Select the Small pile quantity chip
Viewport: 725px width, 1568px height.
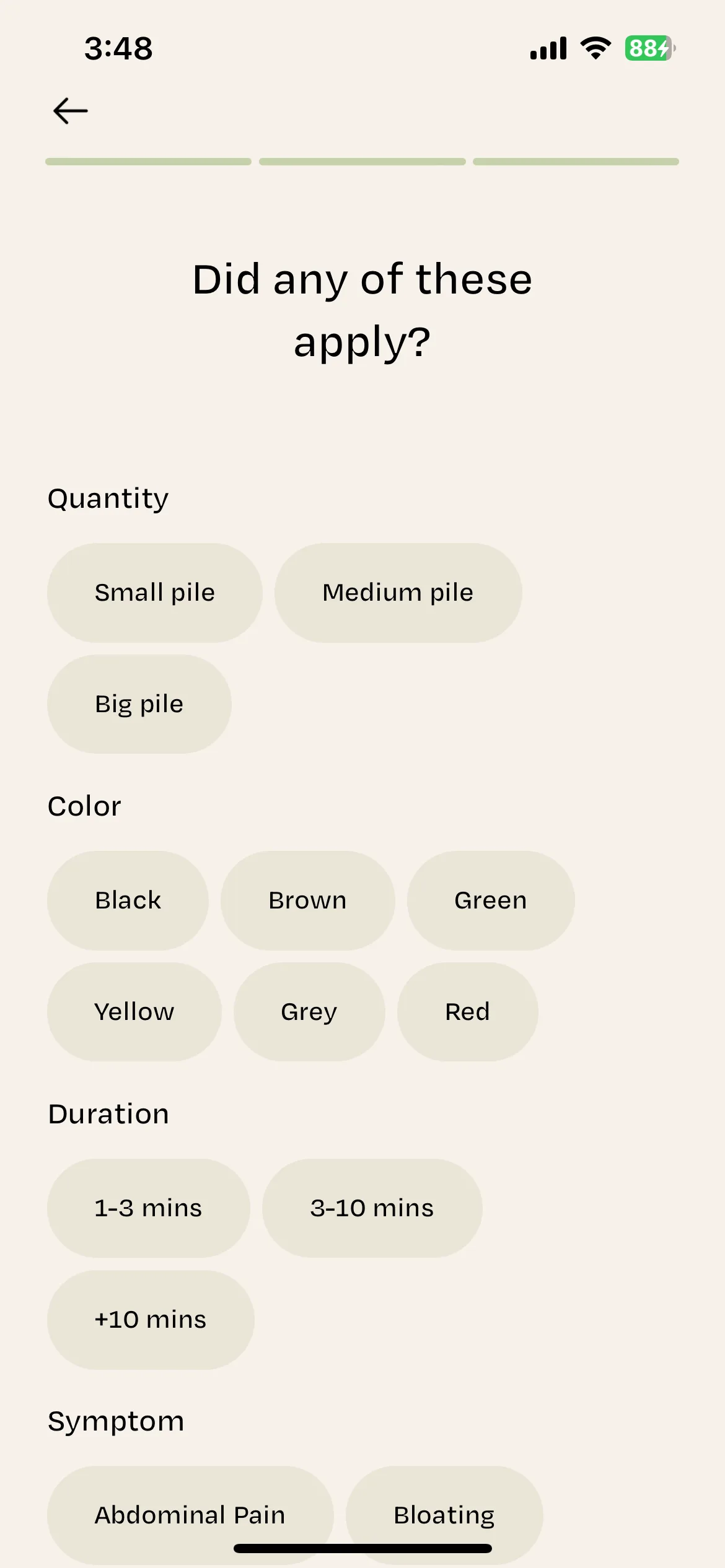(x=155, y=593)
